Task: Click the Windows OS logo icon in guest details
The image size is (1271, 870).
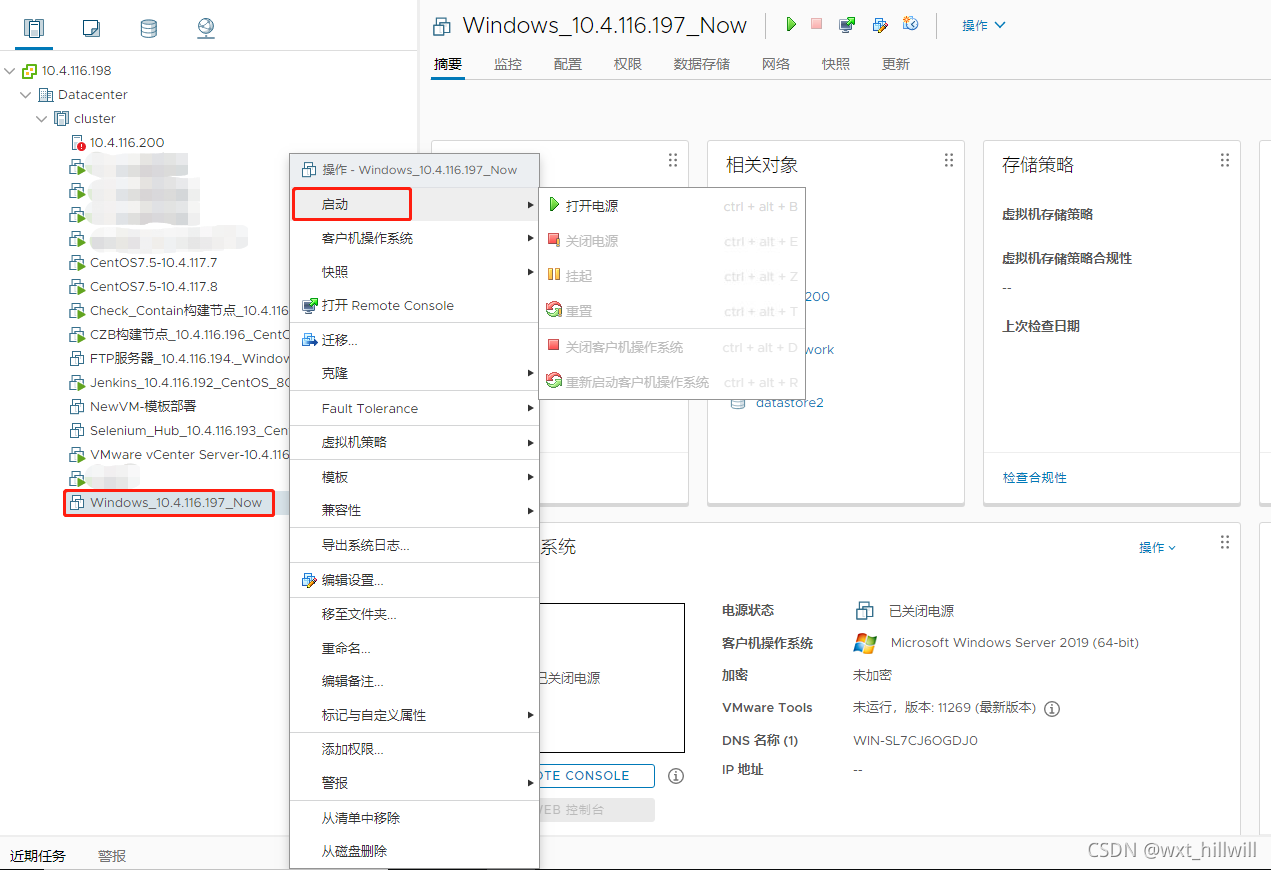Action: click(865, 643)
